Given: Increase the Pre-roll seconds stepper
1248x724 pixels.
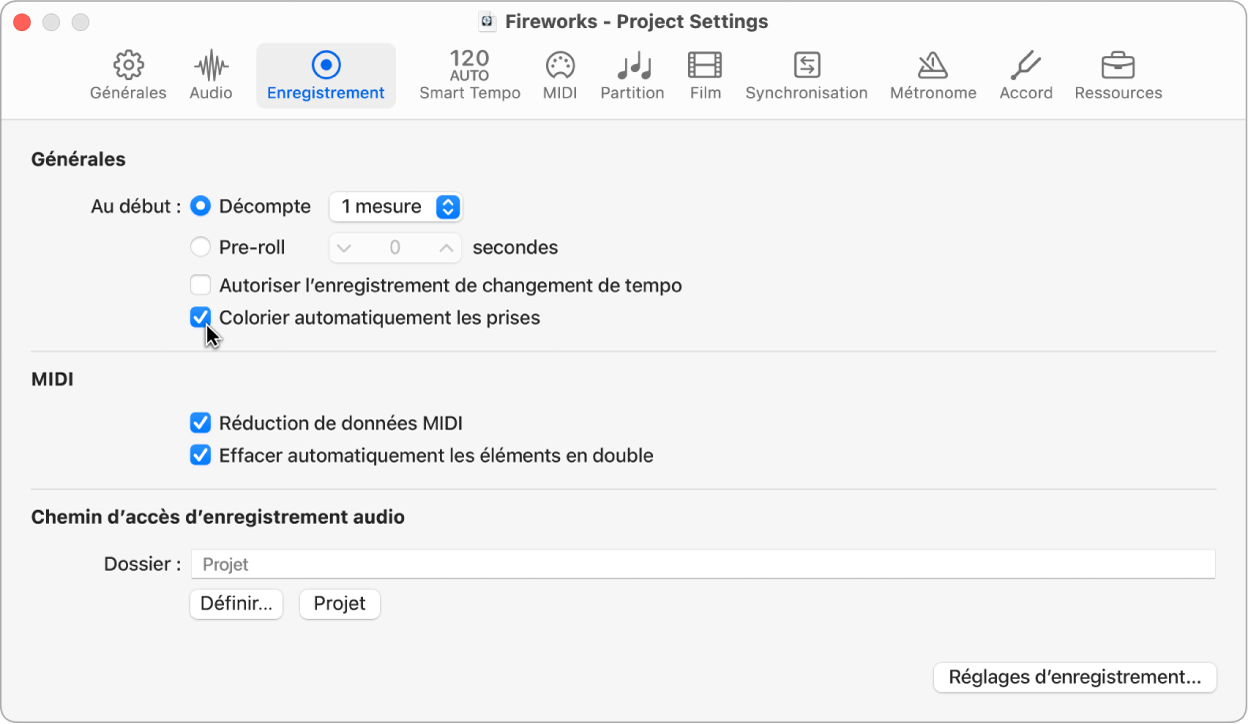Looking at the screenshot, I should click(445, 247).
